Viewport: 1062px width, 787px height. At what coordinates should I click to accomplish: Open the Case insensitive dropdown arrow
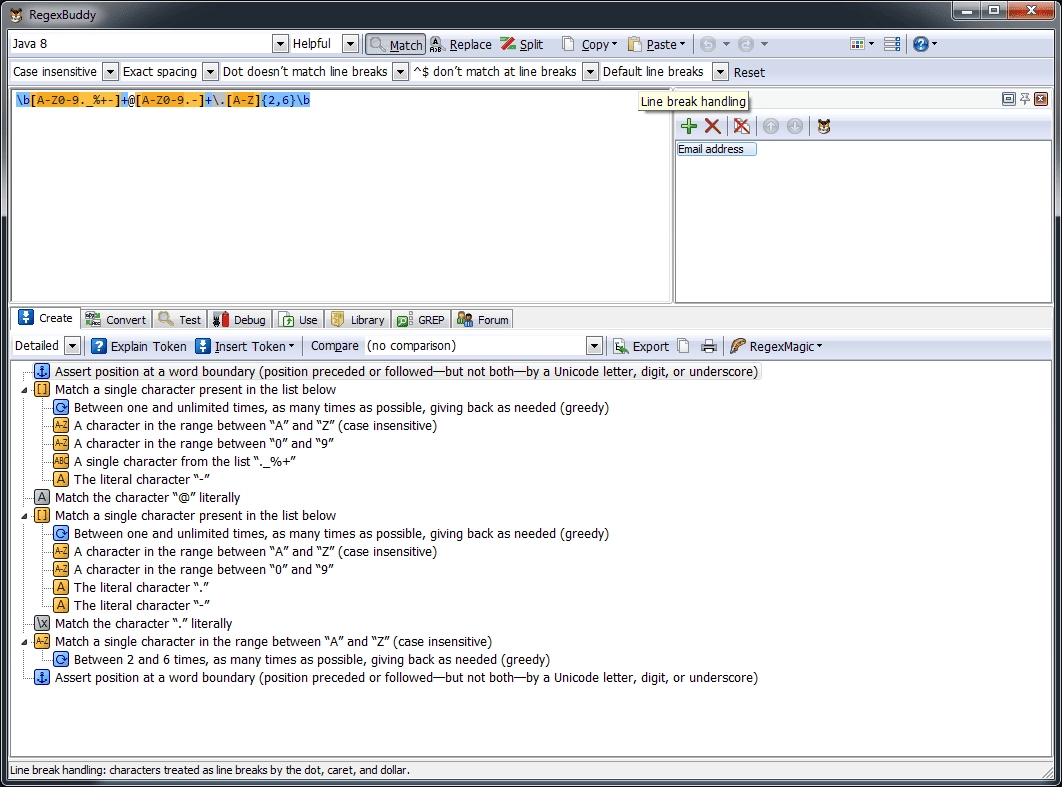click(x=110, y=72)
